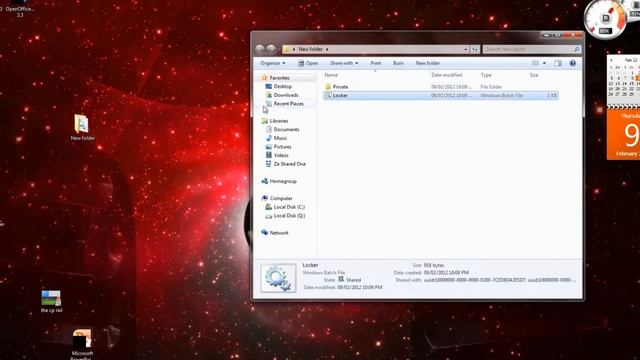Click the Ze Shared One library icon
The width and height of the screenshot is (640, 360).
pyautogui.click(x=269, y=164)
